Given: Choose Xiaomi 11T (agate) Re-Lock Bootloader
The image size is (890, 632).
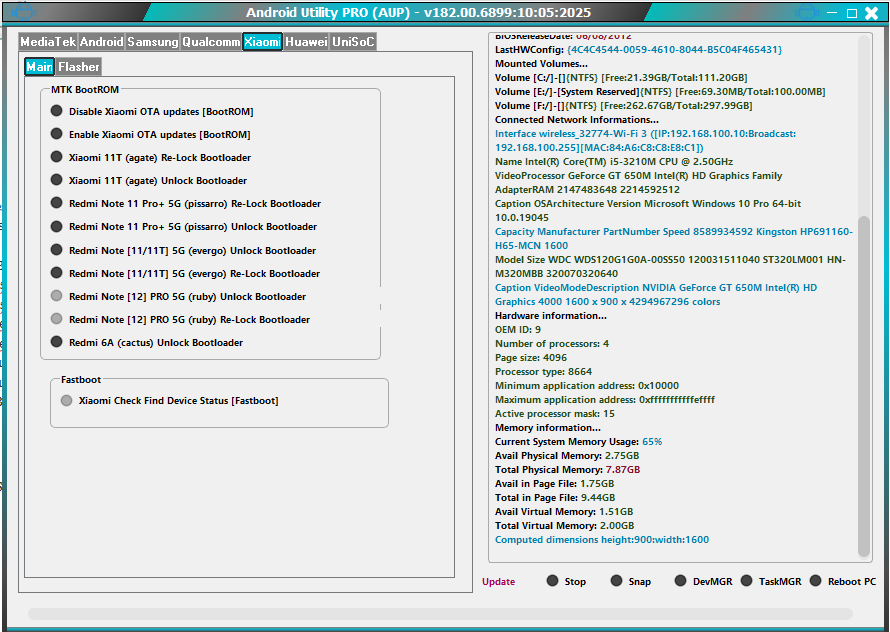Looking at the screenshot, I should [150, 157].
